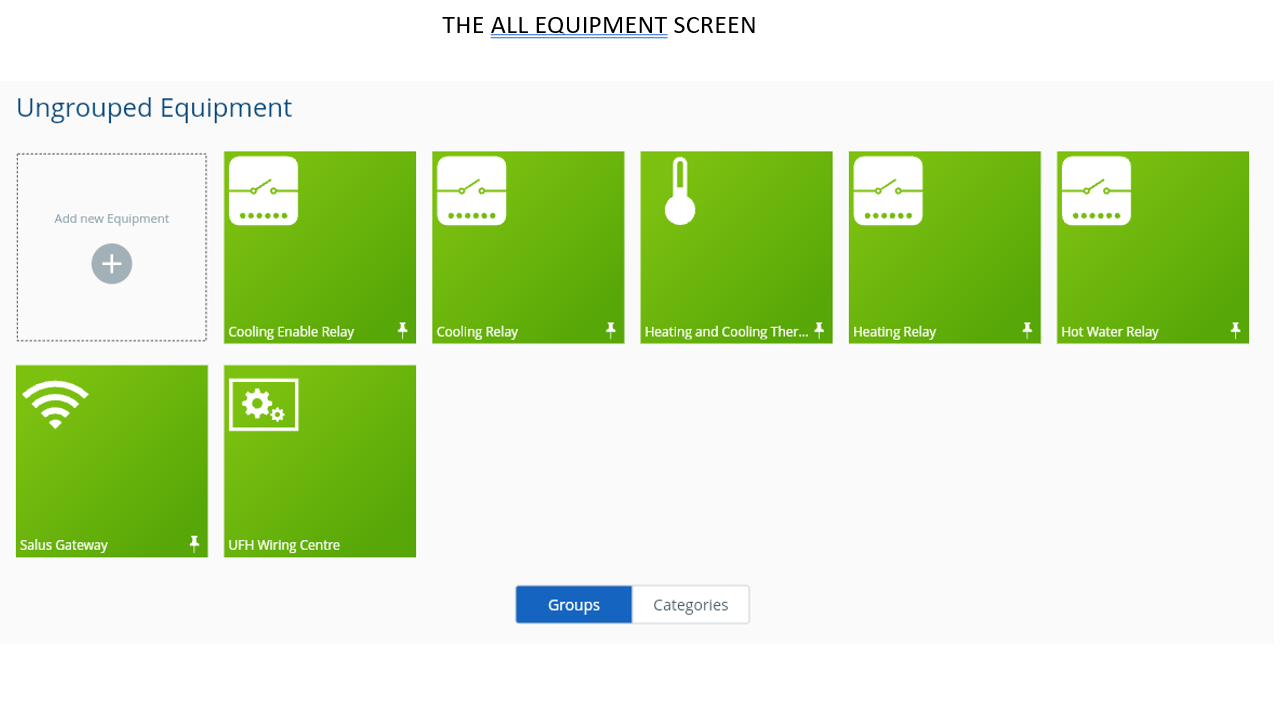This screenshot has width=1280, height=707.
Task: Click the thermometer icon on thermostat tile
Action: tap(680, 191)
